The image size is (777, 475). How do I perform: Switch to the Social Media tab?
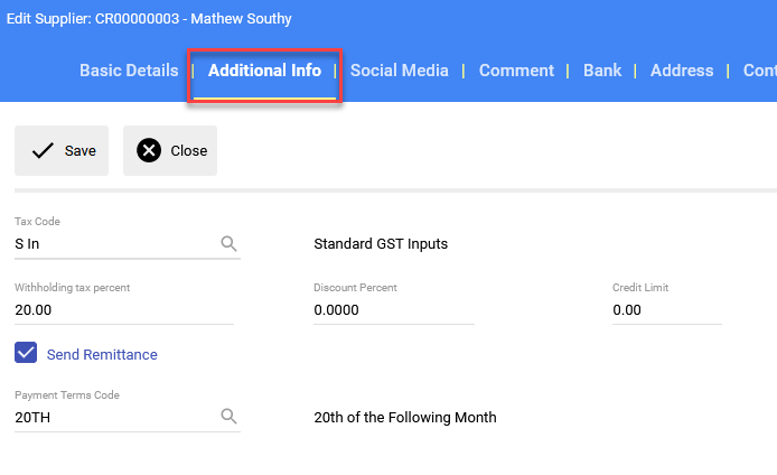pos(399,70)
